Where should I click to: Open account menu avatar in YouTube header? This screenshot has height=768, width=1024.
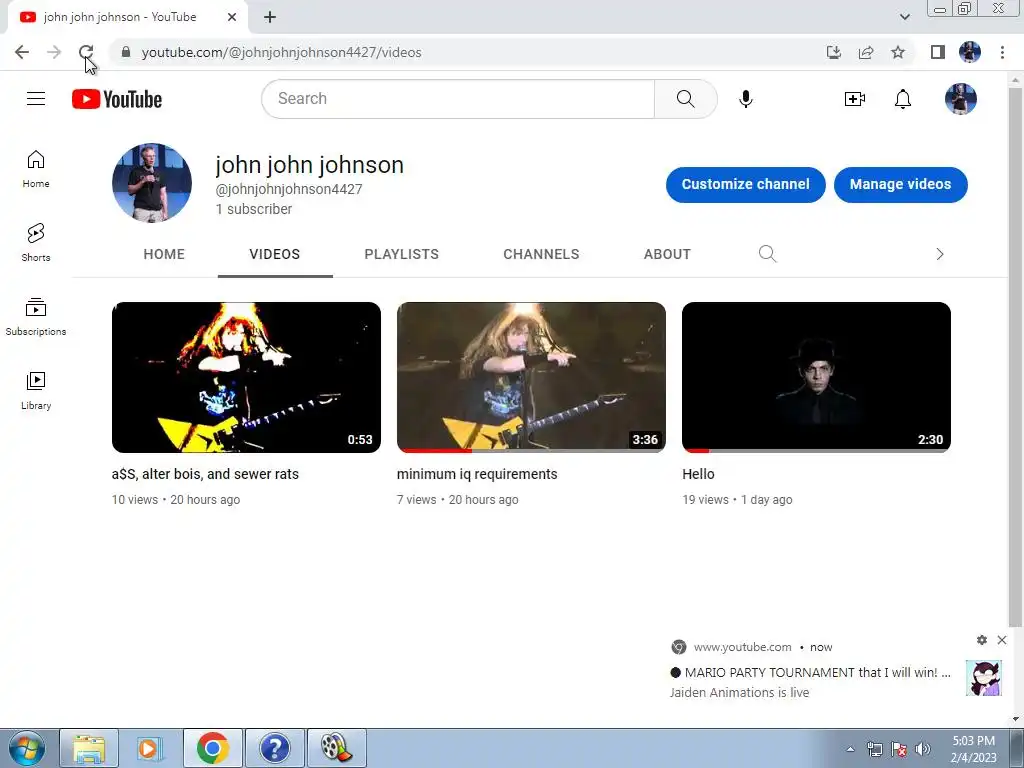tap(961, 99)
